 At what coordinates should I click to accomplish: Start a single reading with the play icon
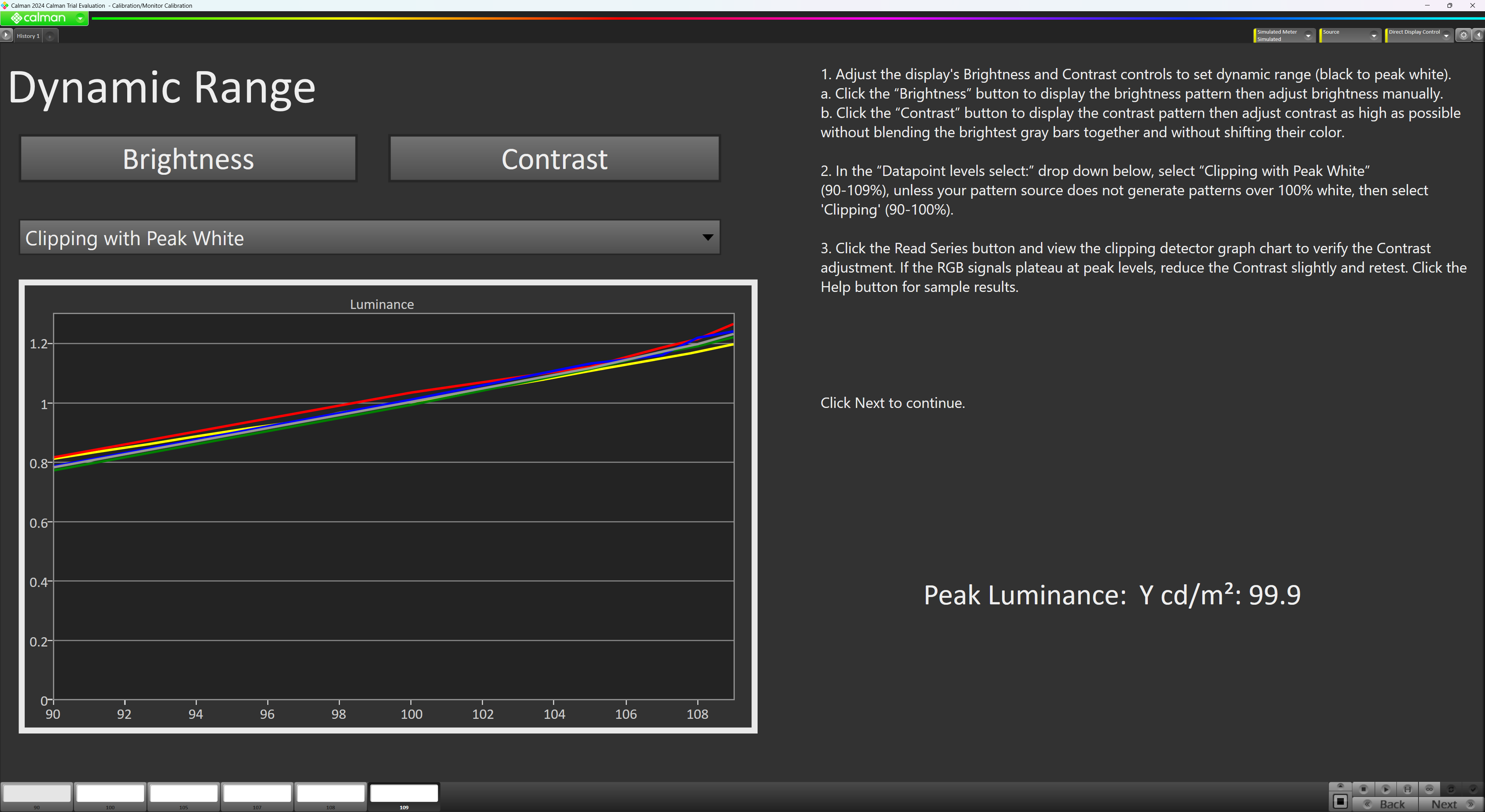[x=1386, y=789]
